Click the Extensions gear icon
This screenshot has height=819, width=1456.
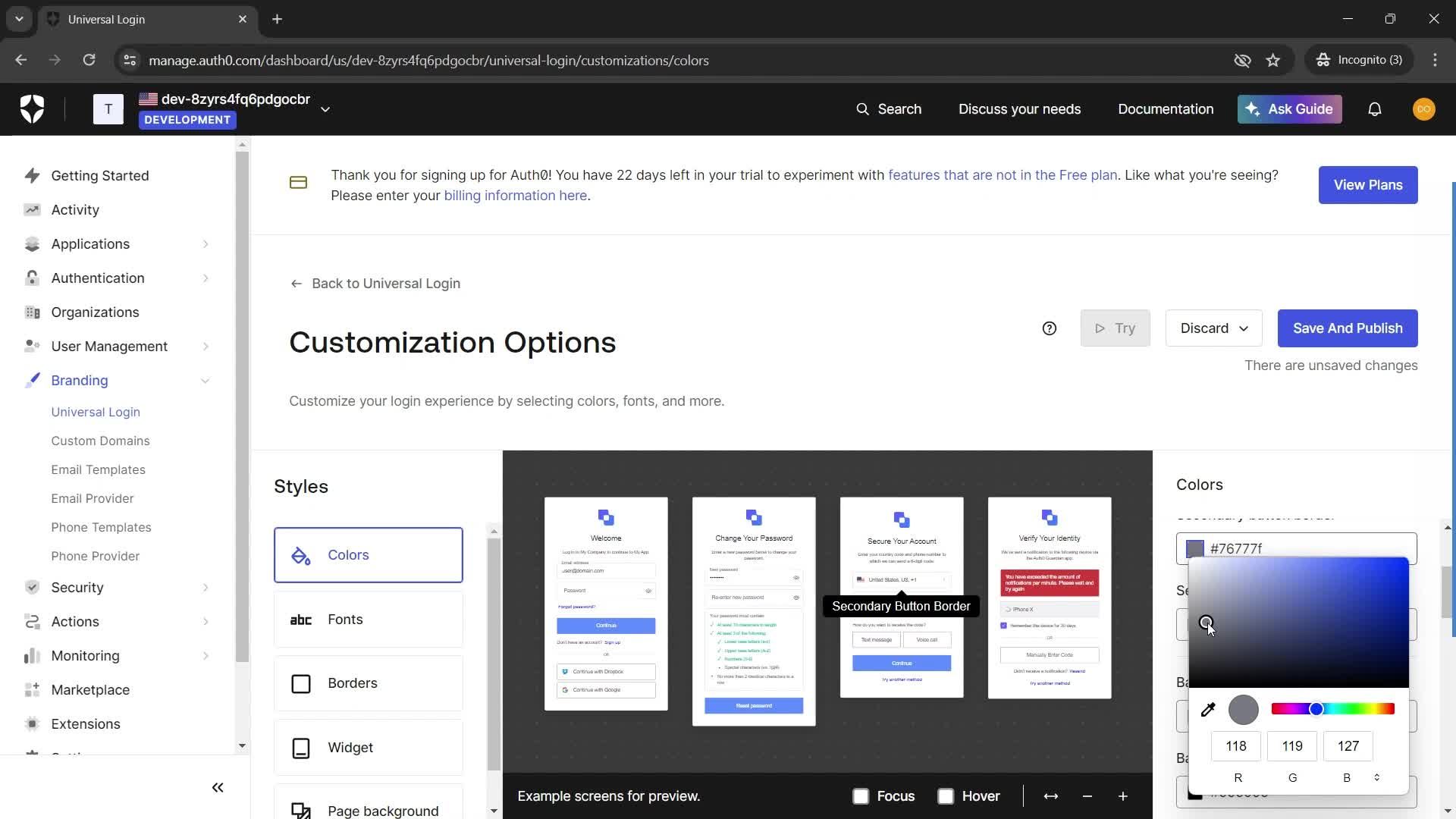click(32, 724)
